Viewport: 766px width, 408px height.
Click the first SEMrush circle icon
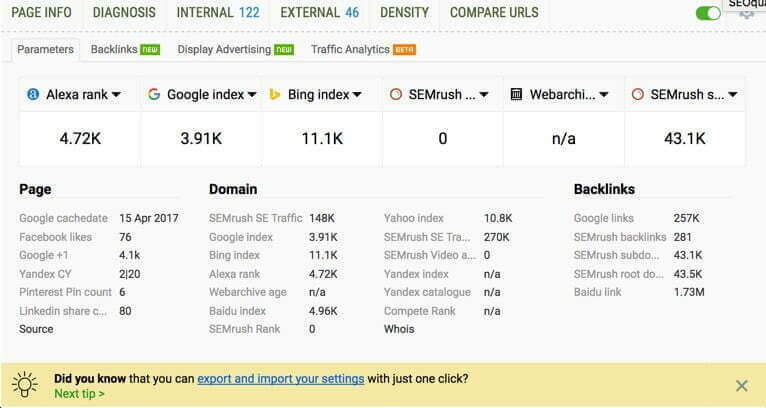(x=396, y=94)
